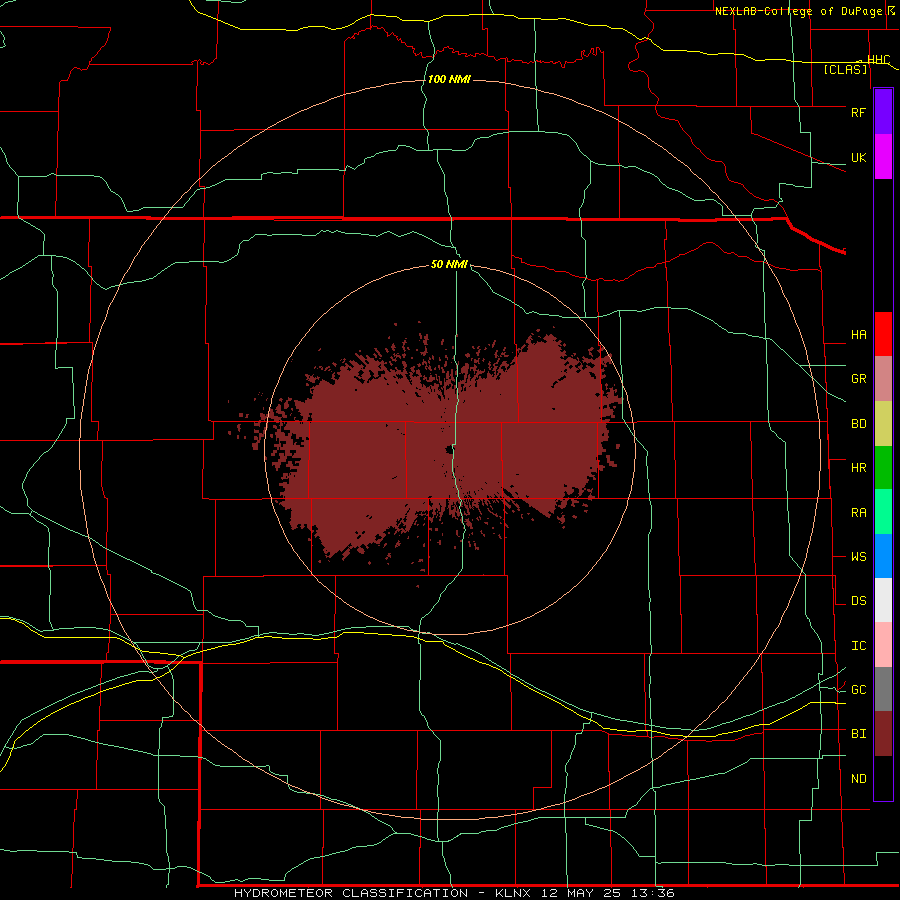Image resolution: width=900 pixels, height=900 pixels.
Task: Click the 100 NMI range ring label
Action: click(449, 79)
